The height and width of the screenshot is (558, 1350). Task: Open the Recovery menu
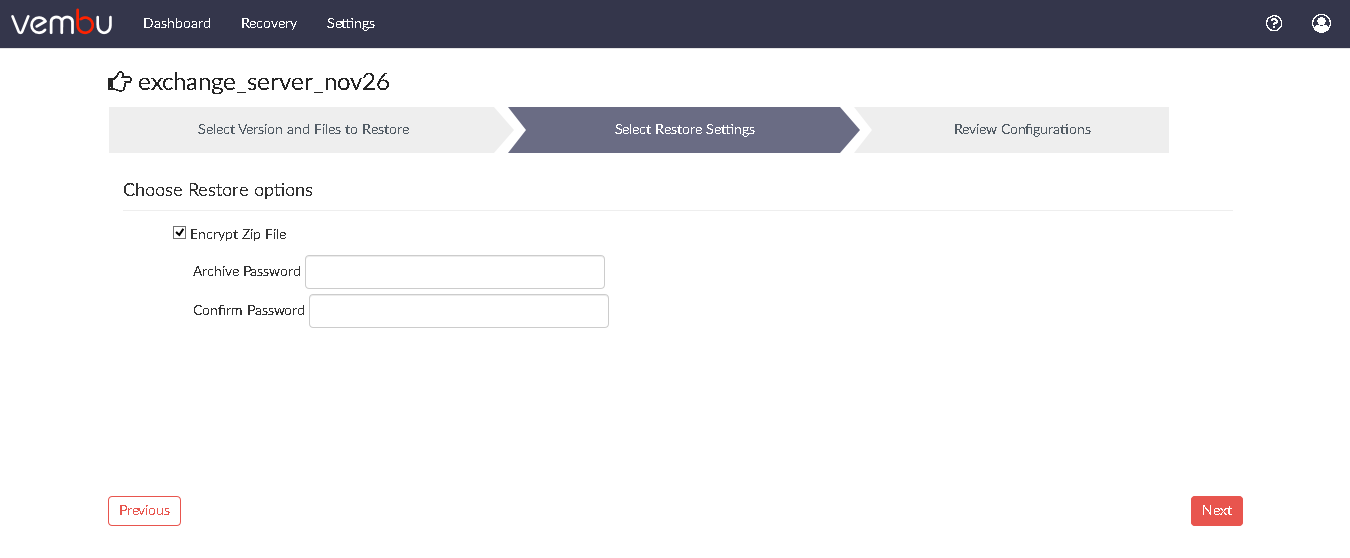pyautogui.click(x=269, y=23)
